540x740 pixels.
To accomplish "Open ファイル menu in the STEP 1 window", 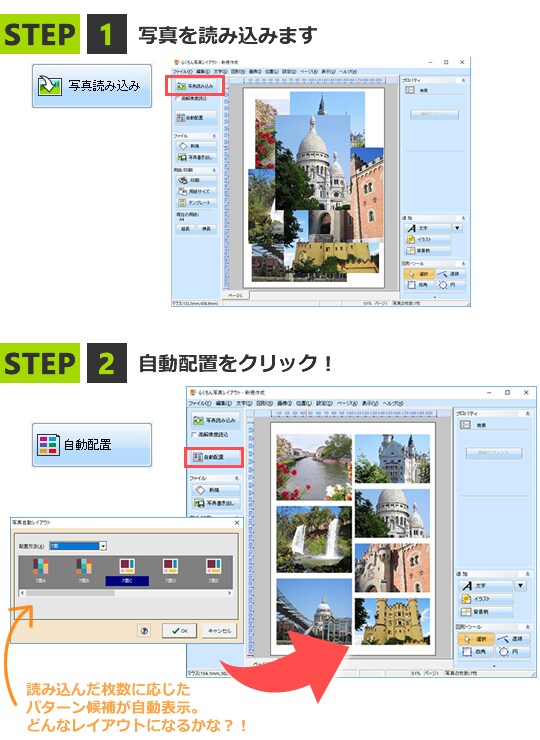I will tap(182, 71).
